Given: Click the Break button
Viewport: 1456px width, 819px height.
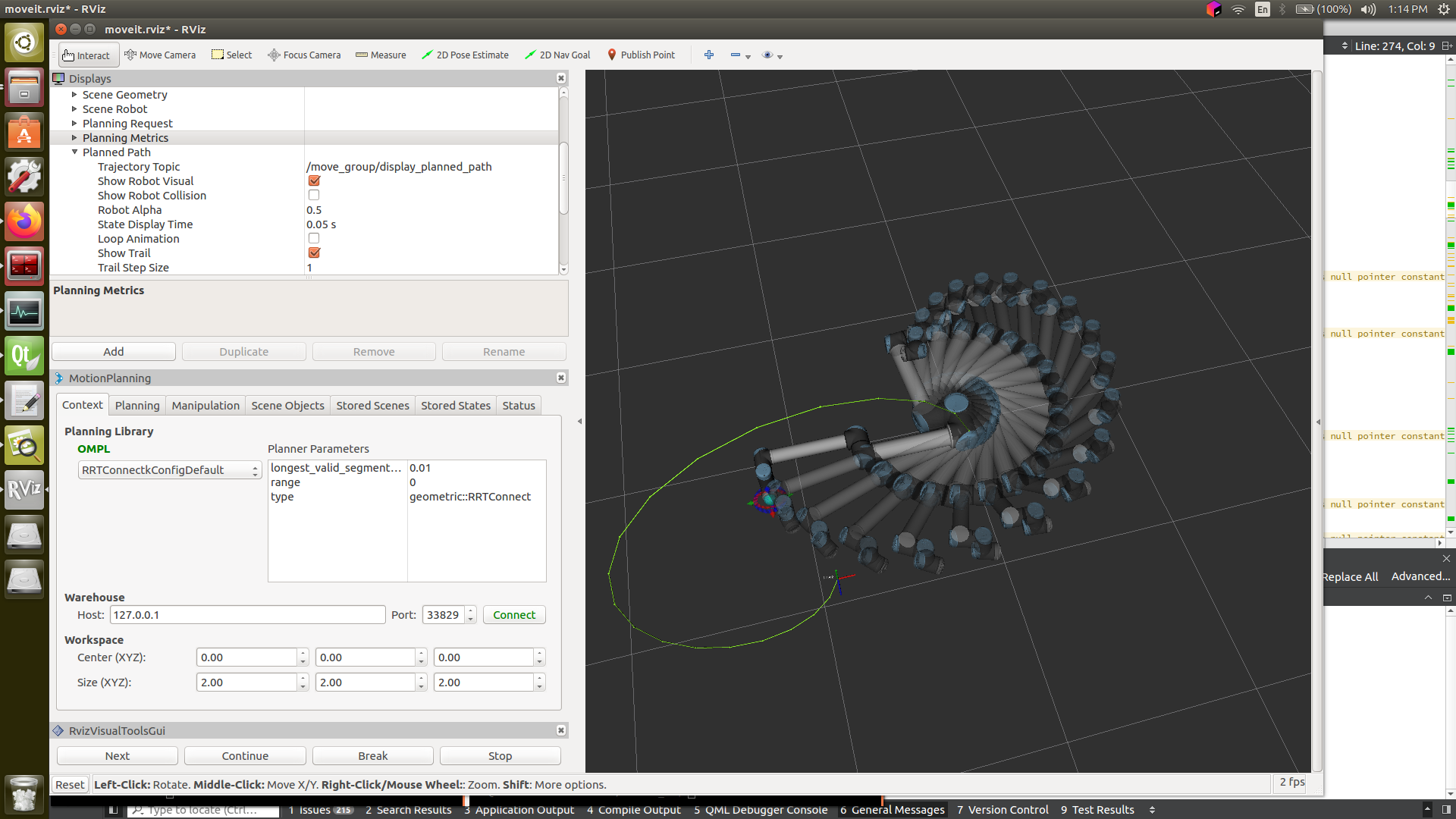Looking at the screenshot, I should [373, 756].
